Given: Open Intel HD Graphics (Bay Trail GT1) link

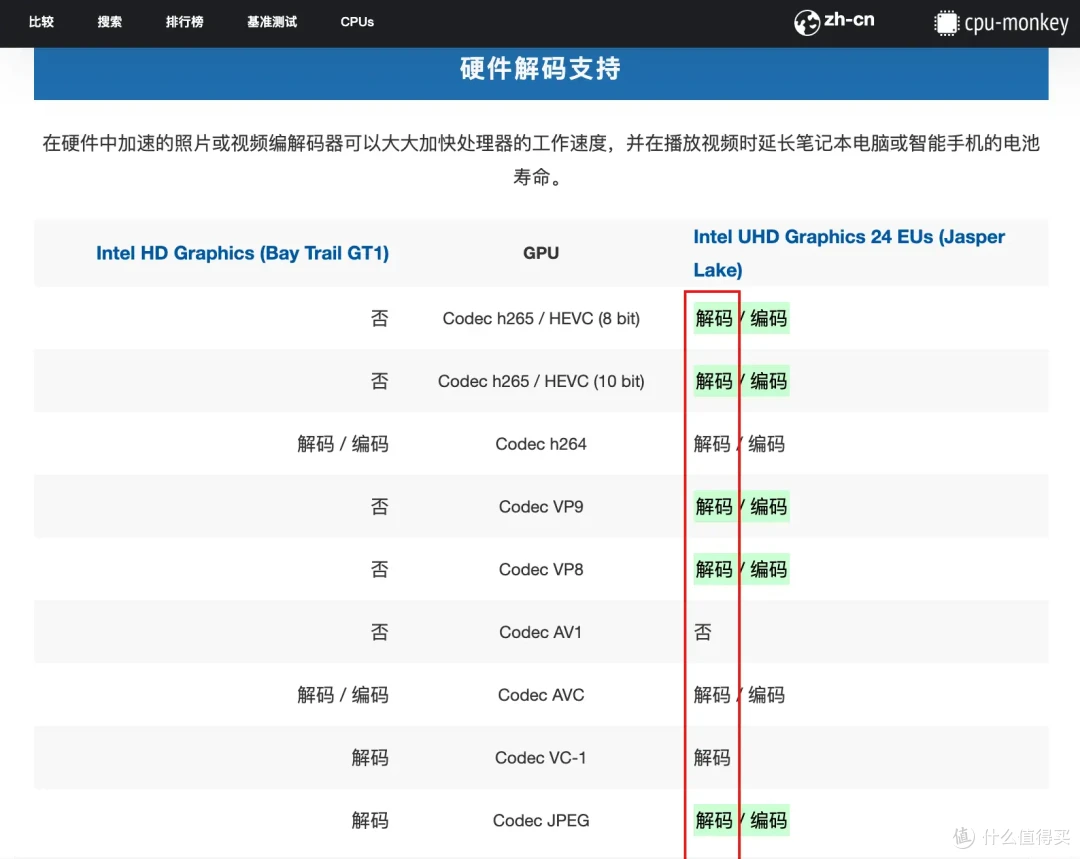Looking at the screenshot, I should [242, 253].
